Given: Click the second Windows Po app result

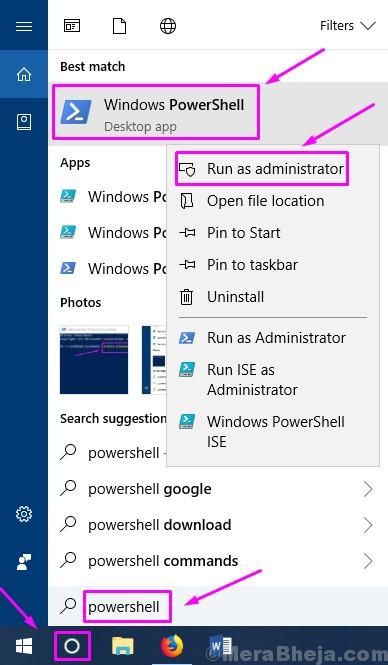Looking at the screenshot, I should 108,232.
